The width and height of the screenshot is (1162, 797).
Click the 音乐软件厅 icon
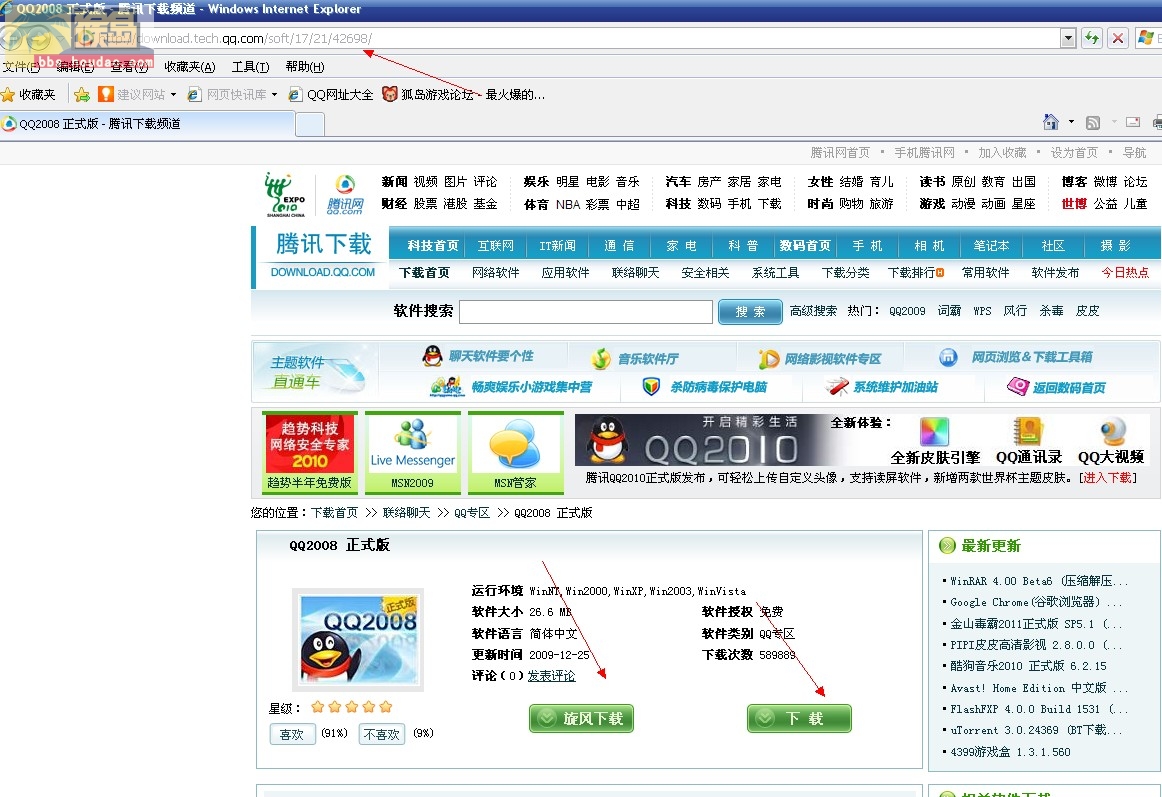pos(600,359)
